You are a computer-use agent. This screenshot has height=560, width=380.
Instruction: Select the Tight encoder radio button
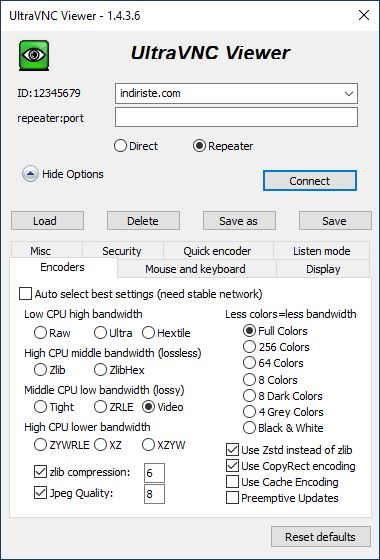coord(40,407)
